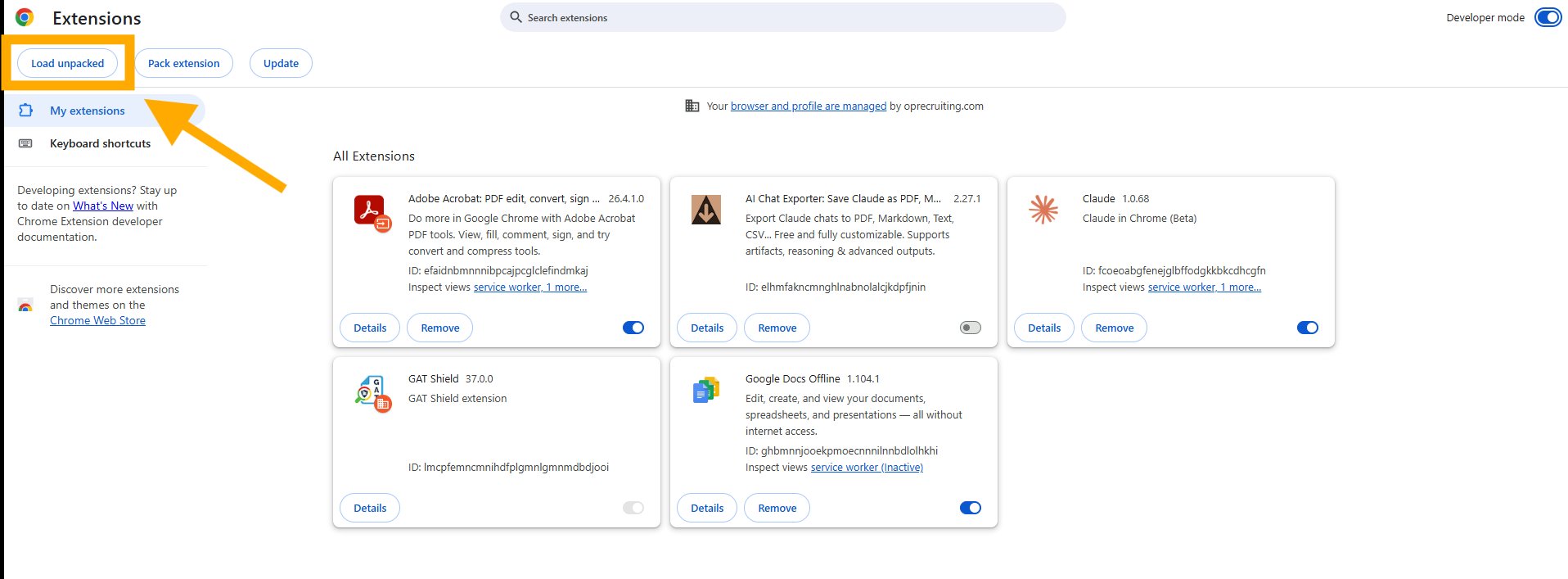Image resolution: width=1568 pixels, height=579 pixels.
Task: Open the Chrome Web Store link
Action: point(97,320)
